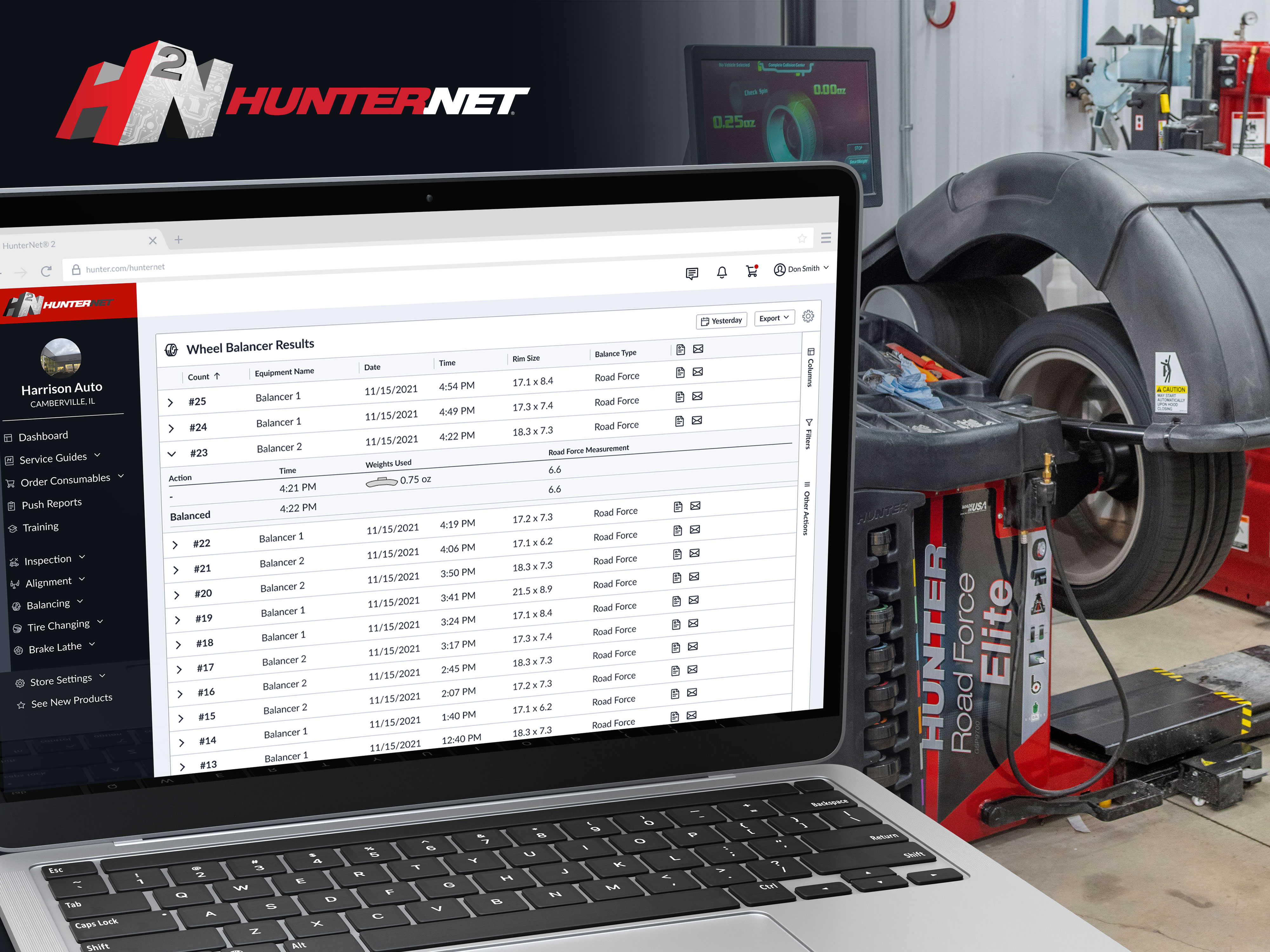Select the 0.75 oz weights used value
Image resolution: width=1270 pixels, height=952 pixels.
(416, 480)
